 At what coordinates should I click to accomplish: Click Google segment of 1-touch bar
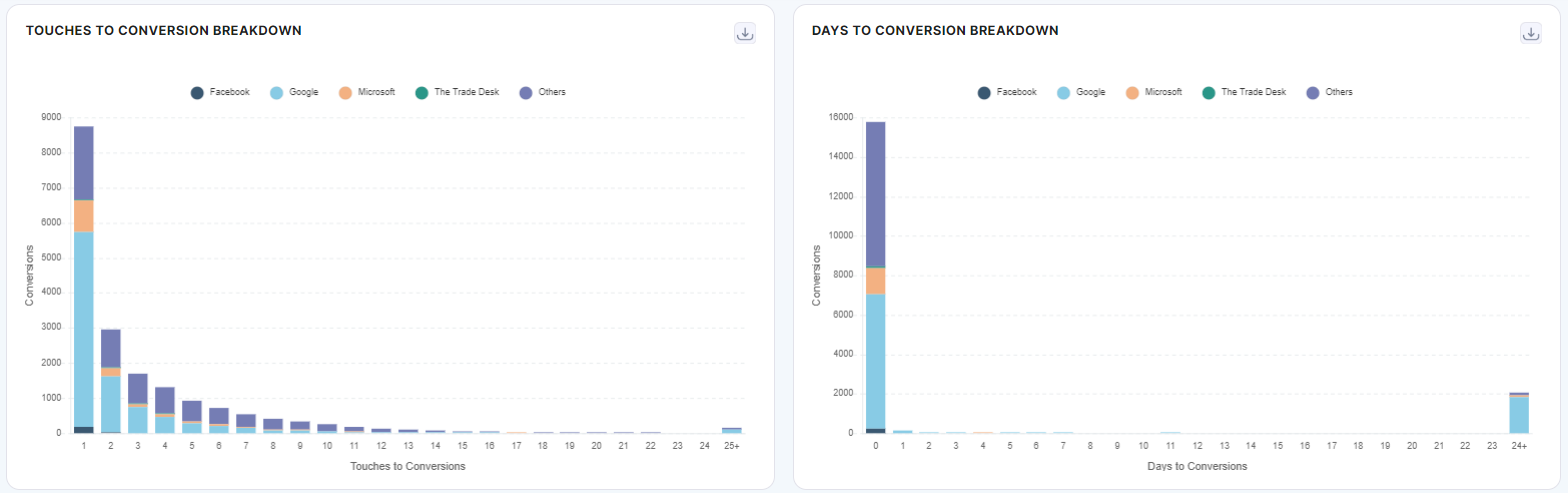[x=84, y=330]
